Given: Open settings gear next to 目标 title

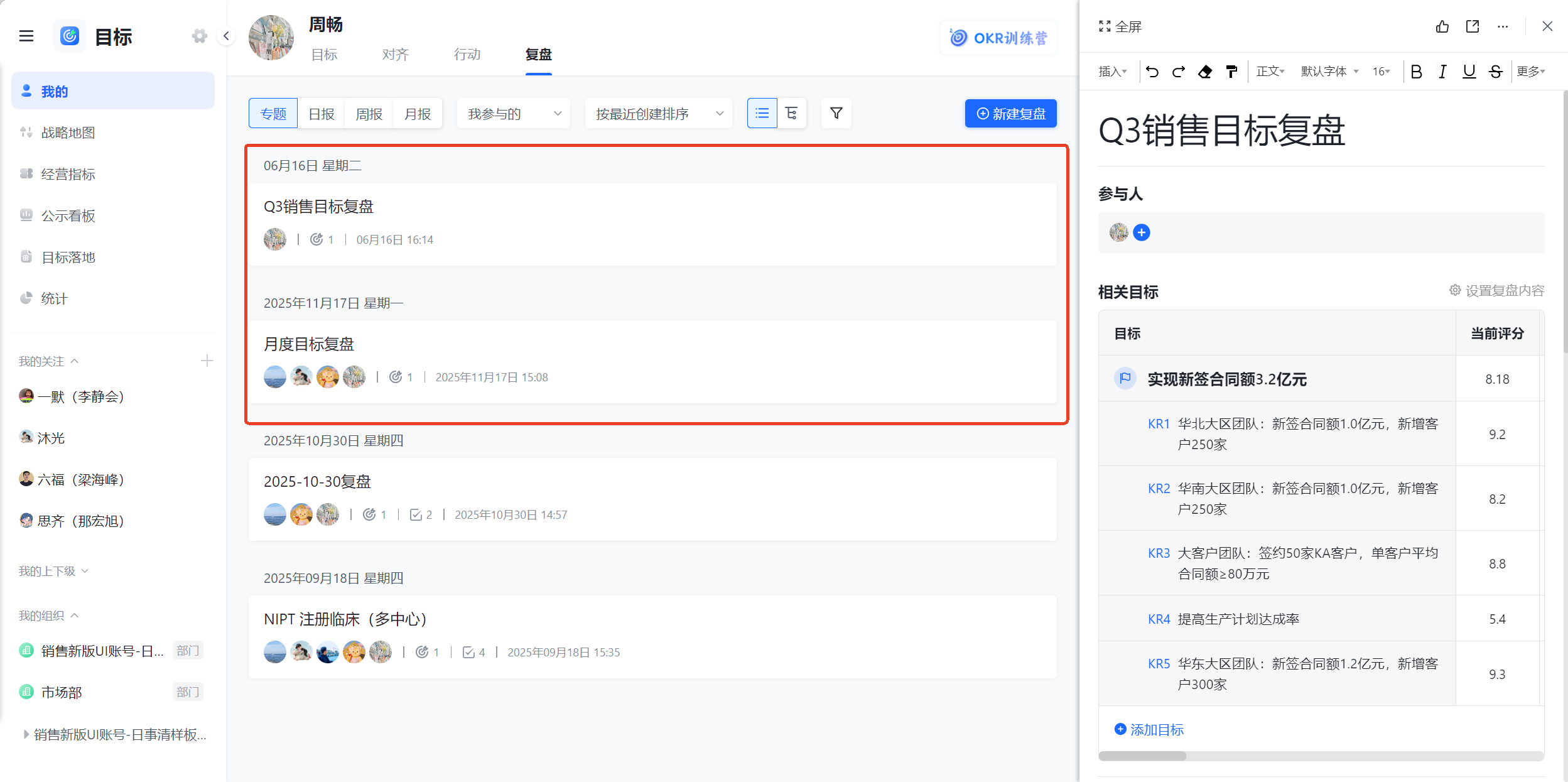Looking at the screenshot, I should point(200,36).
